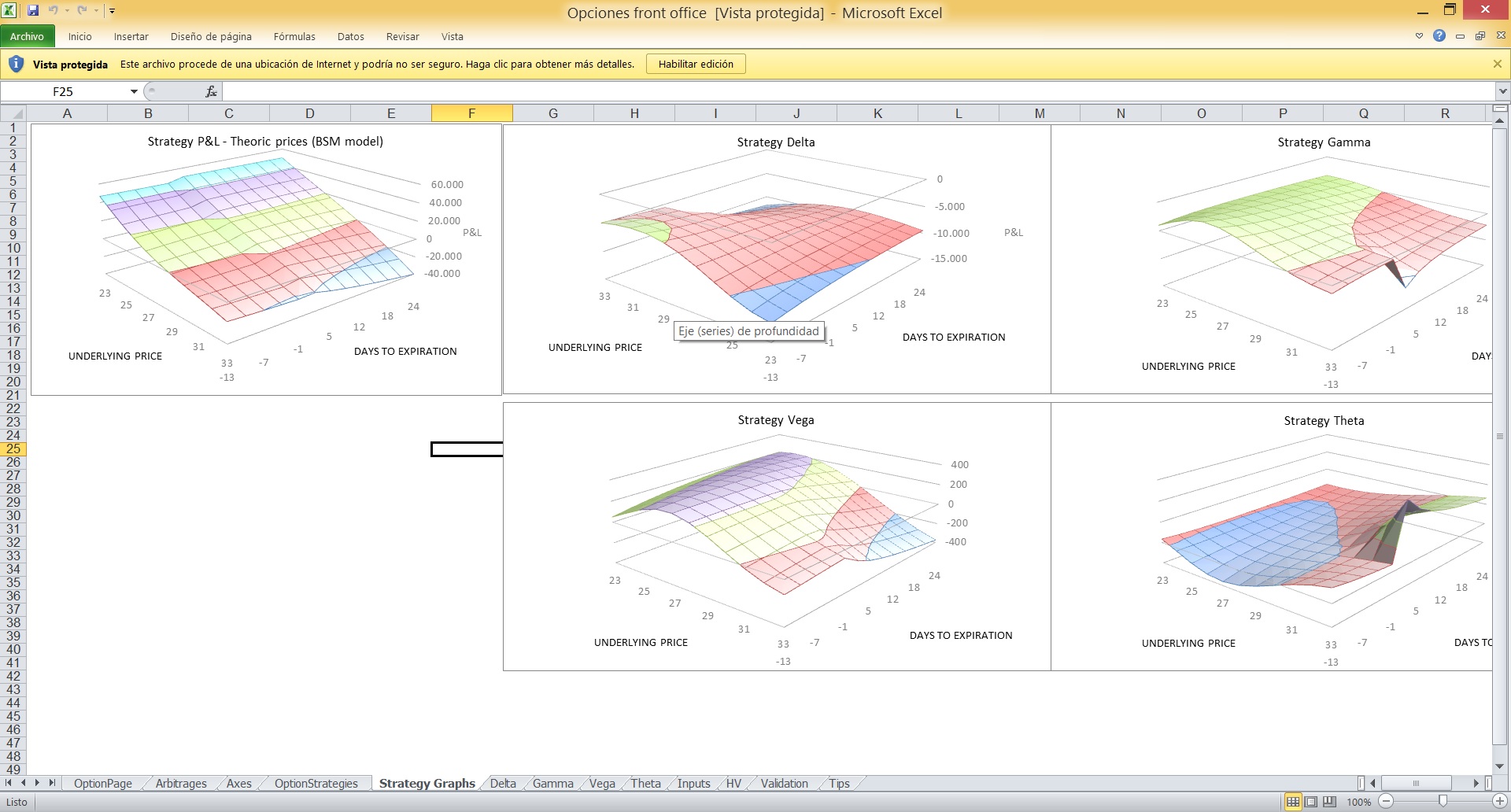The width and height of the screenshot is (1511, 812).
Task: Open the Undo history dropdown arrow
Action: [67, 11]
